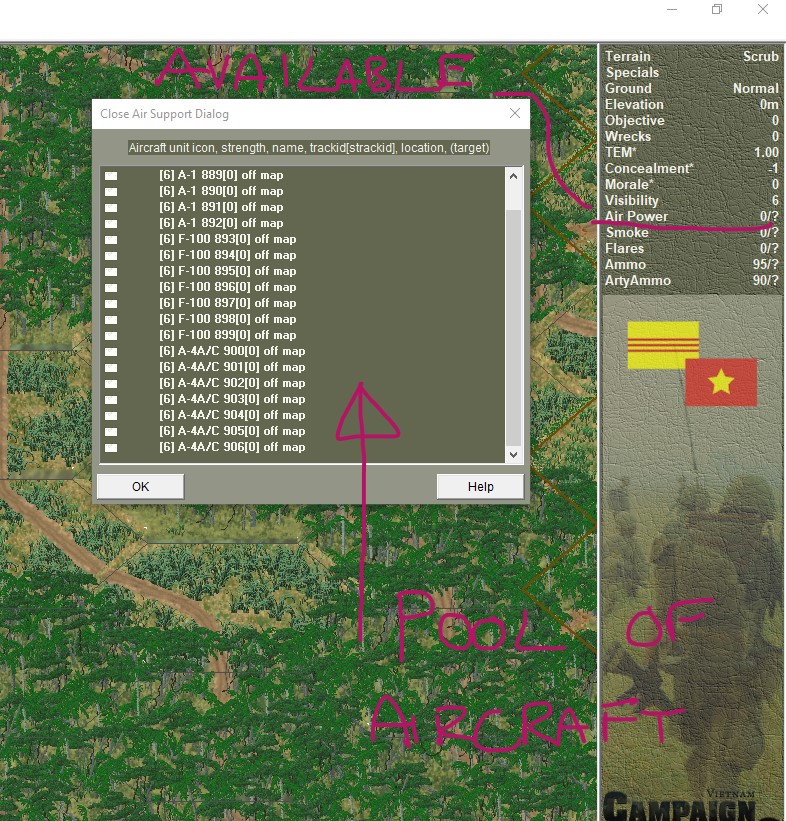The height and width of the screenshot is (821, 786).
Task: Click the red flag with yellow star
Action: click(721, 382)
